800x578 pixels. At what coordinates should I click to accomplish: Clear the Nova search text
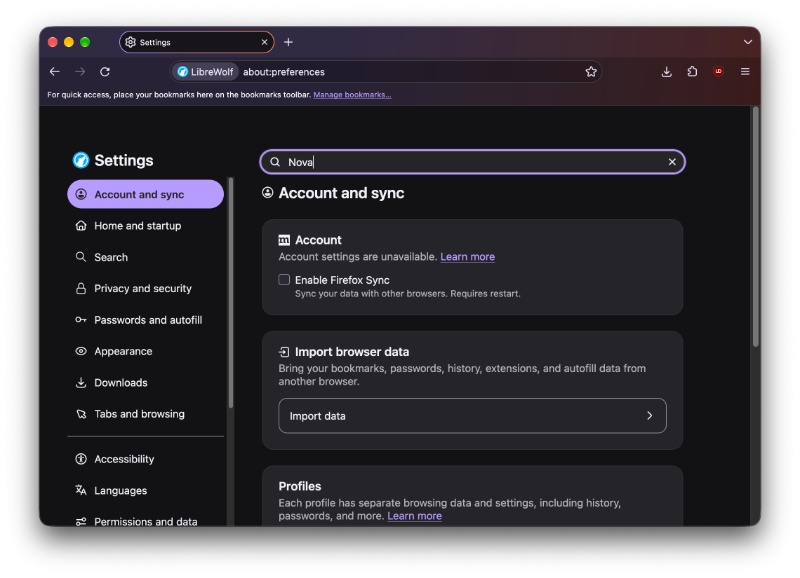[672, 162]
